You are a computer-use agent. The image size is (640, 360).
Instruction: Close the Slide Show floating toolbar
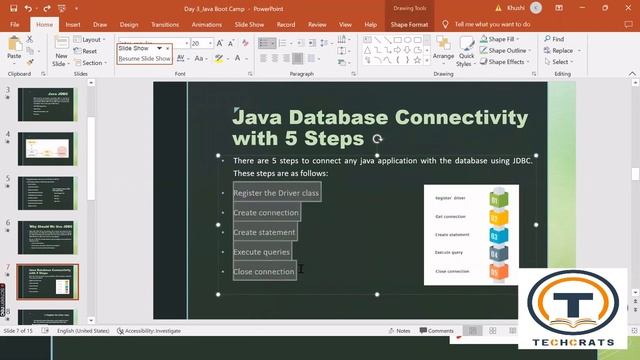(167, 48)
